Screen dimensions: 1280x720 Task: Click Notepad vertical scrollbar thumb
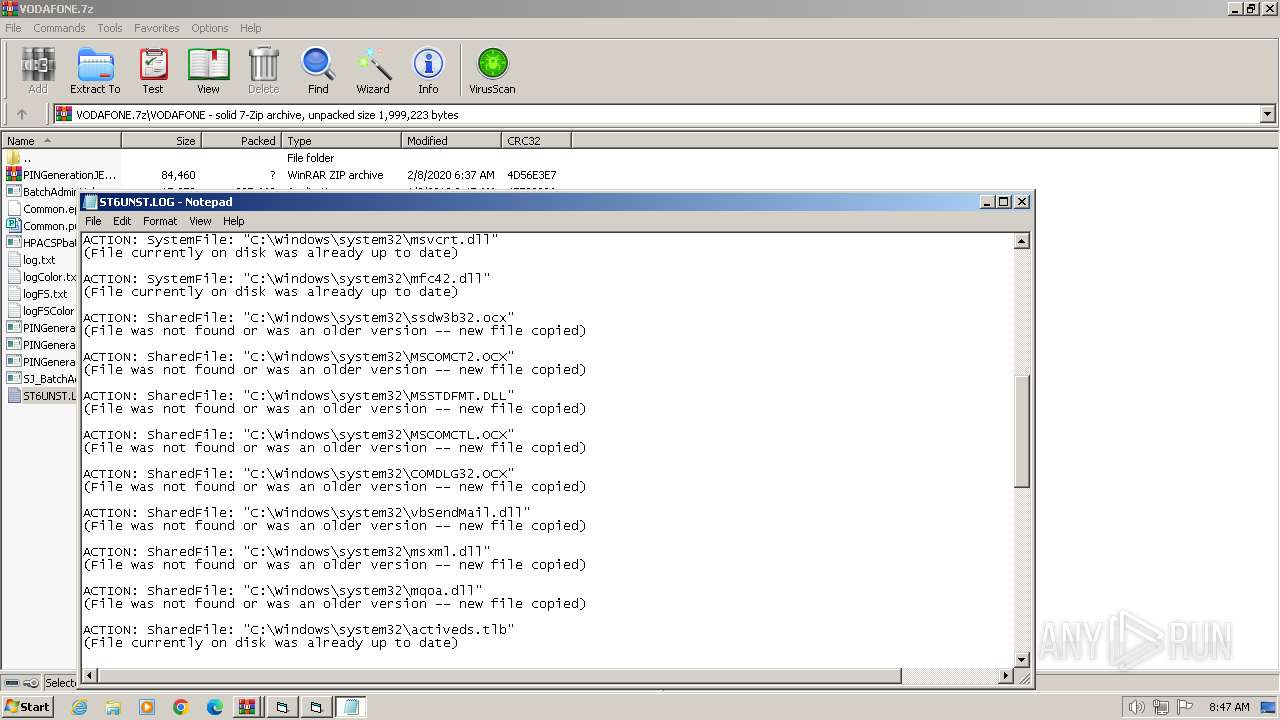[x=1021, y=432]
